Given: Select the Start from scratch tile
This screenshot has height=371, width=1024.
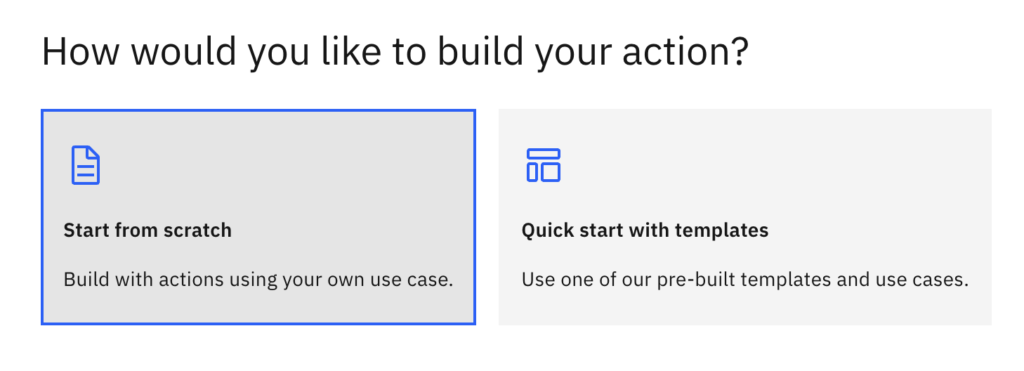Looking at the screenshot, I should 258,217.
